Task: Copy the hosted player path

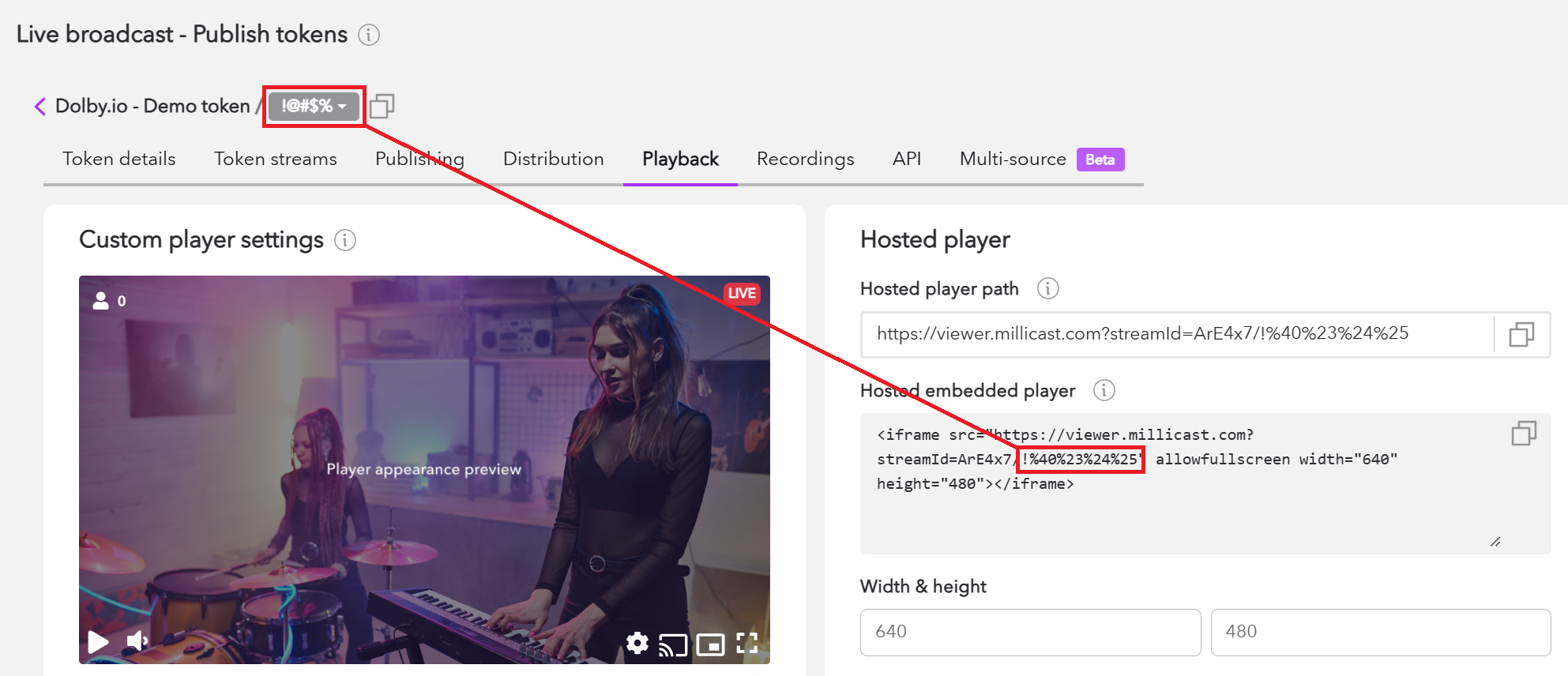Action: (x=1521, y=334)
